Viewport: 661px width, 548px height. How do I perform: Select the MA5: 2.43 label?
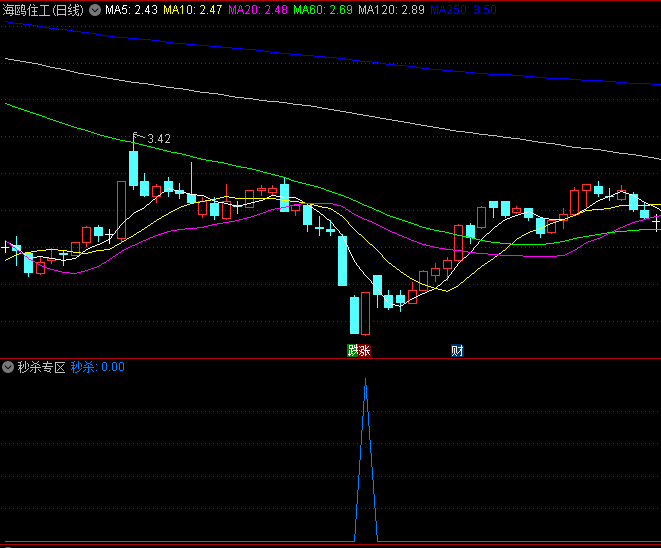click(x=131, y=10)
